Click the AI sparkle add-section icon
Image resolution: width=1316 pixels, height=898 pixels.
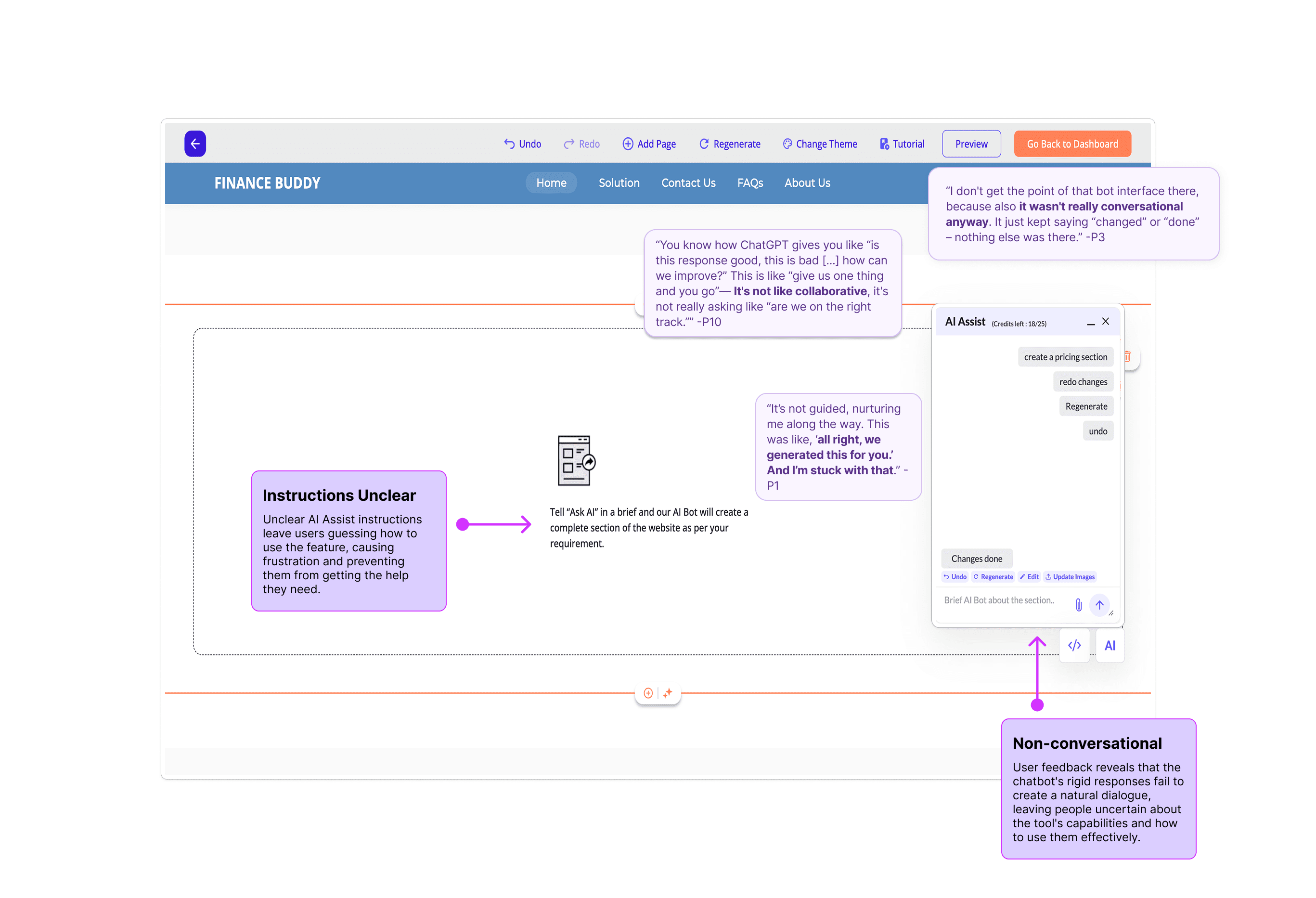(x=668, y=693)
